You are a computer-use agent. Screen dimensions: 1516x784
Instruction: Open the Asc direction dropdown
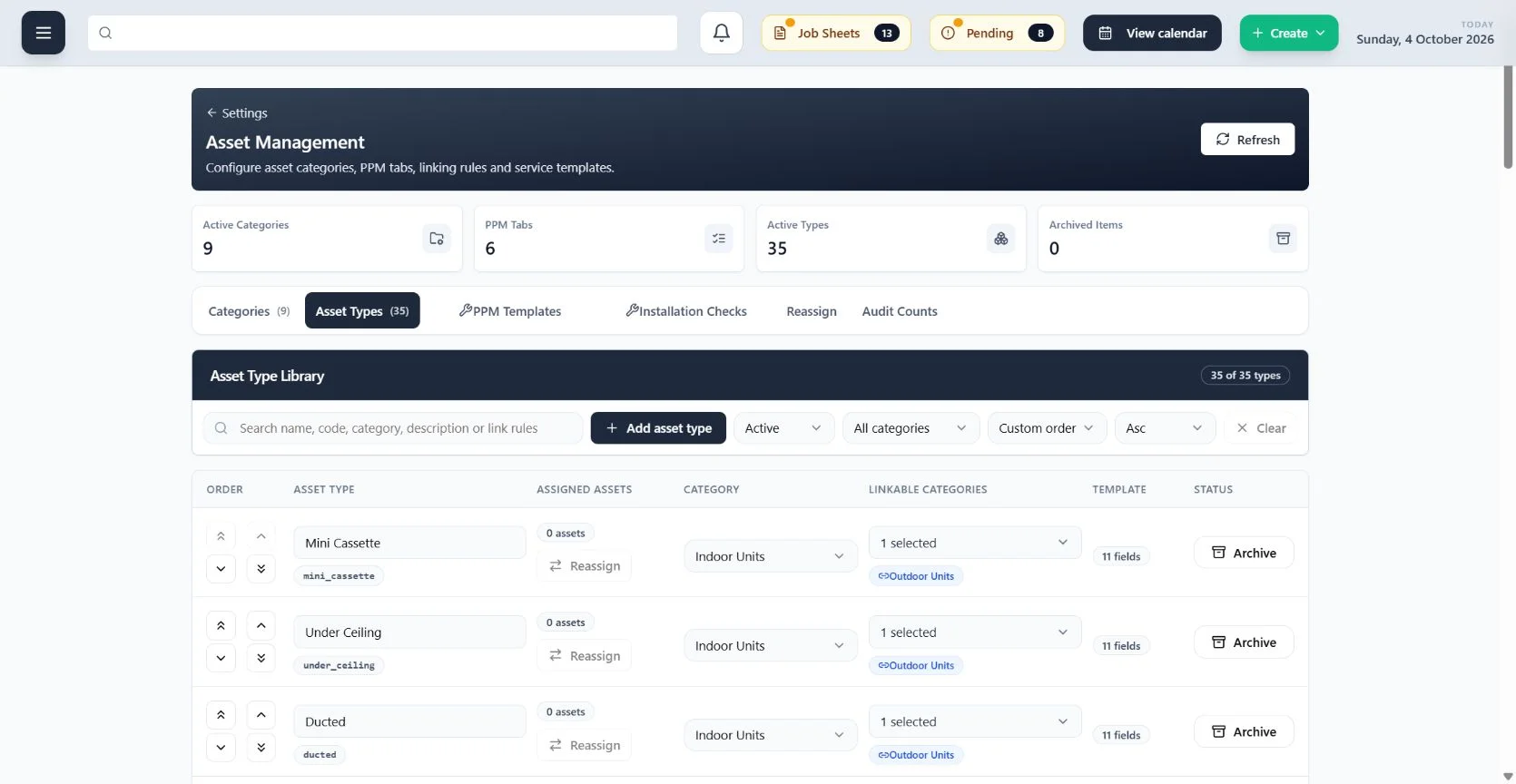coord(1165,428)
